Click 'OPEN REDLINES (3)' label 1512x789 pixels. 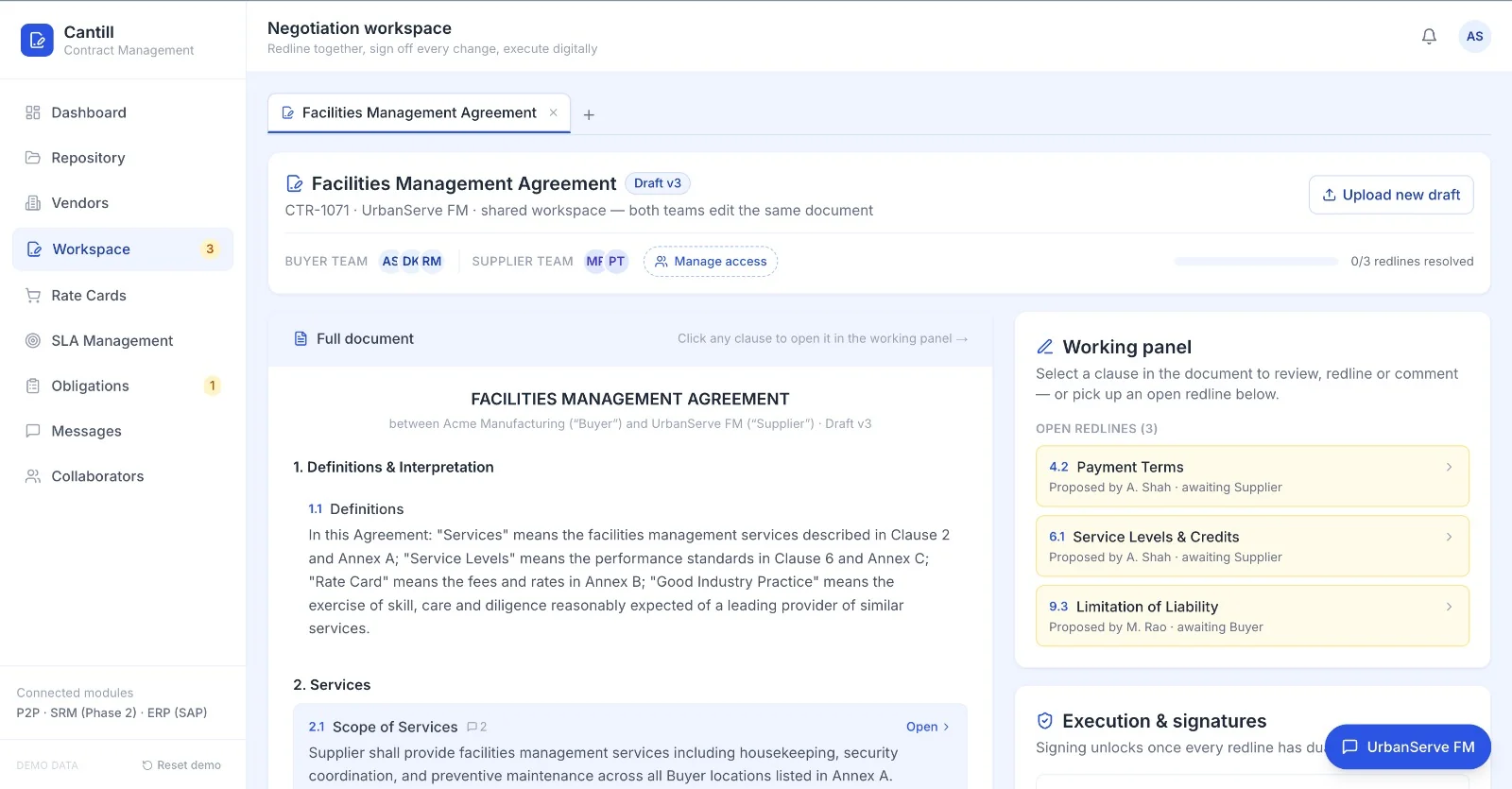click(1096, 429)
